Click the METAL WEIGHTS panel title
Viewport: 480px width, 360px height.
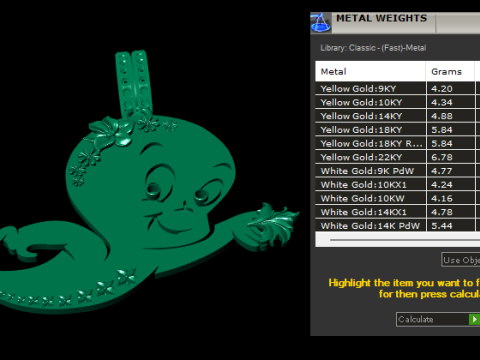[381, 18]
